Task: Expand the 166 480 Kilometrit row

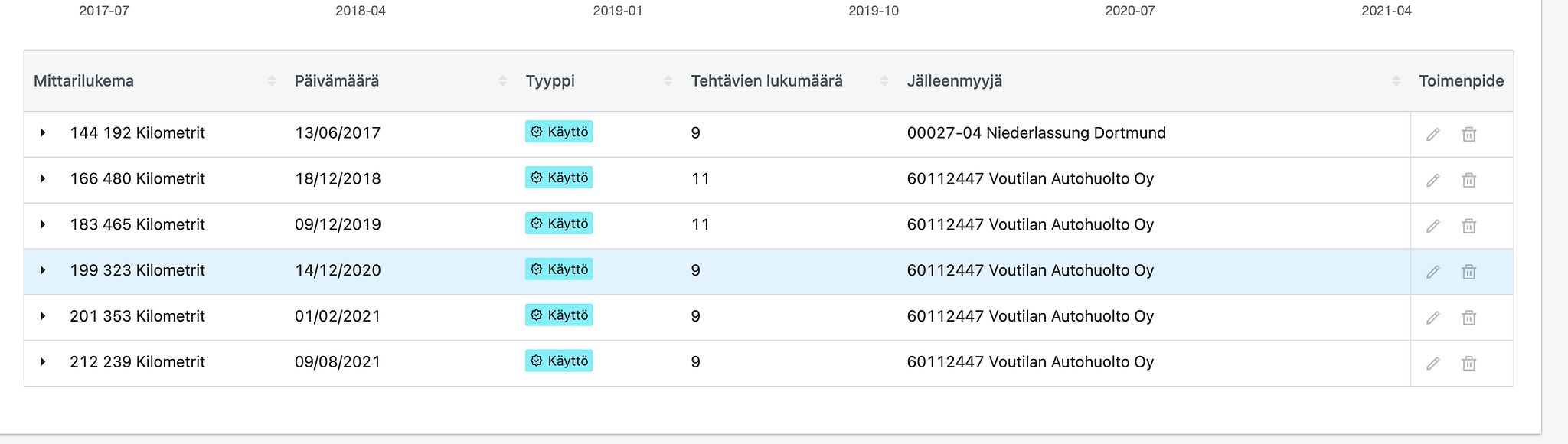Action: [x=43, y=178]
